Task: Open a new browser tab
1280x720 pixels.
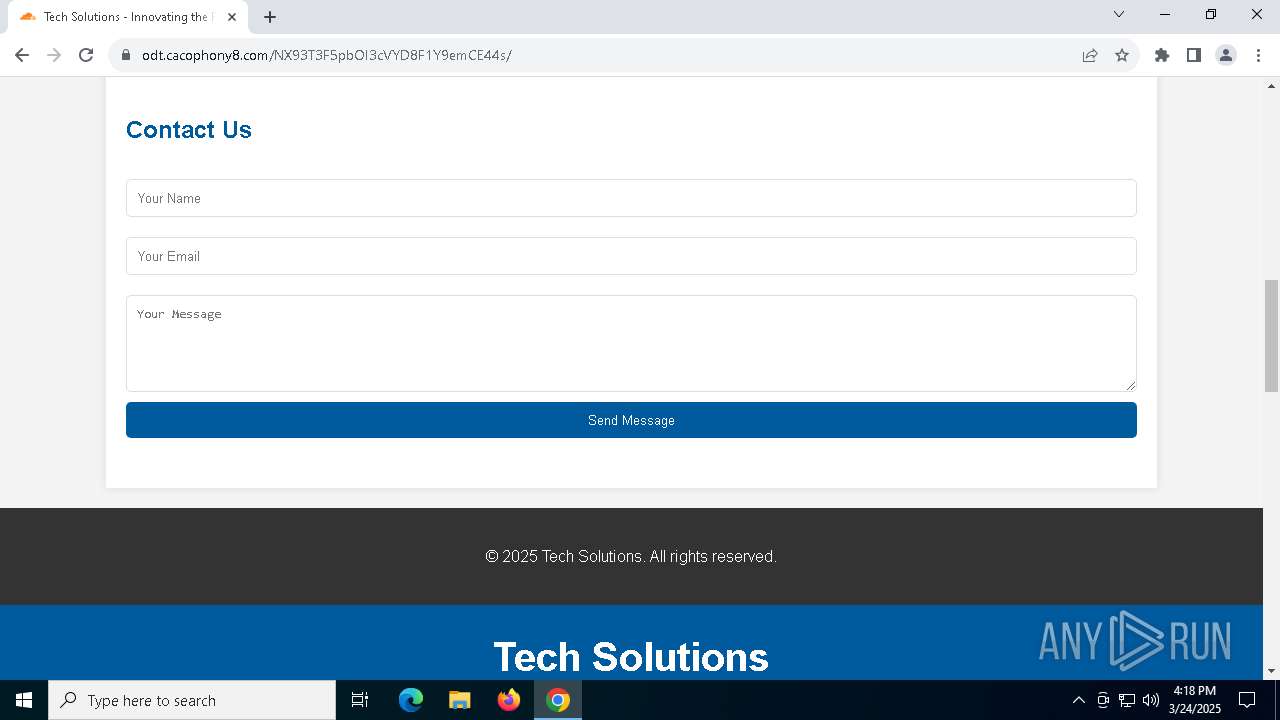Action: click(270, 17)
